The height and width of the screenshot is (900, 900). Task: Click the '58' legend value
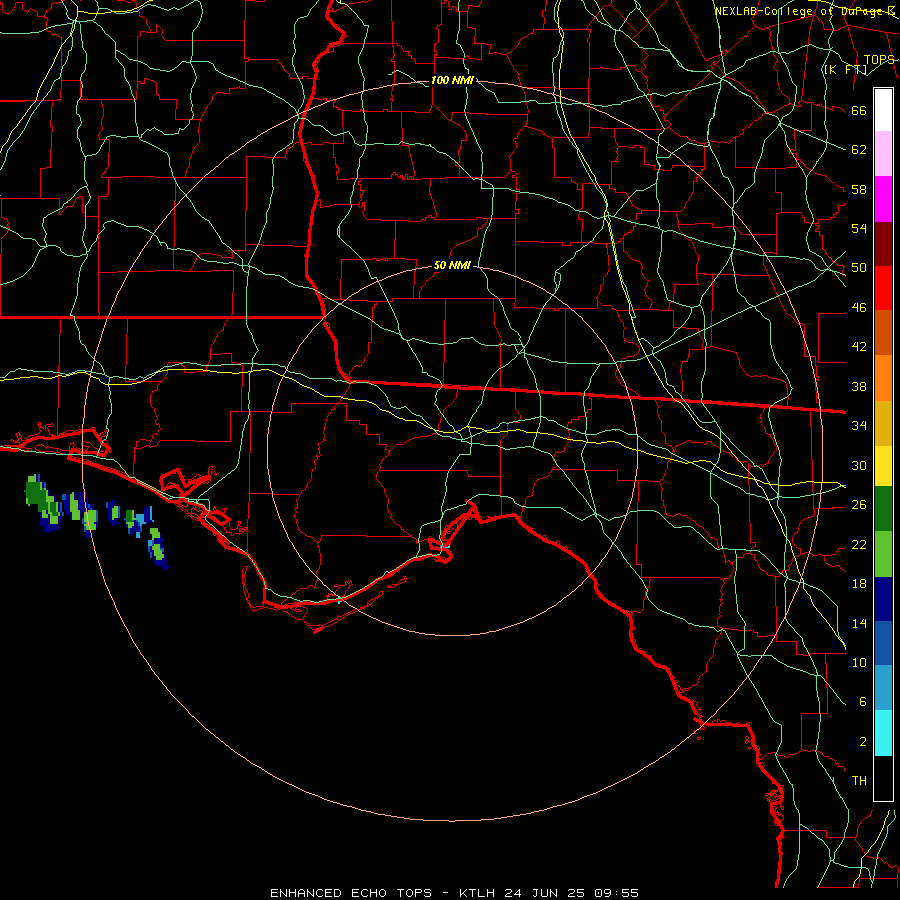coord(859,189)
